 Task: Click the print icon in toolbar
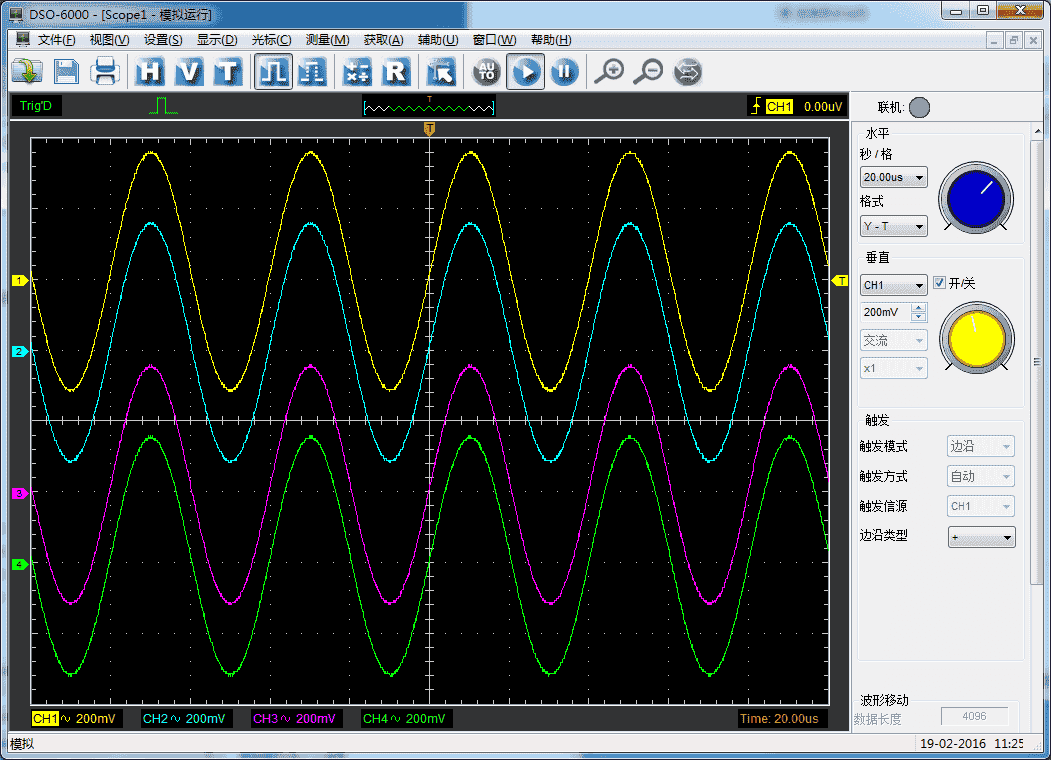[106, 71]
